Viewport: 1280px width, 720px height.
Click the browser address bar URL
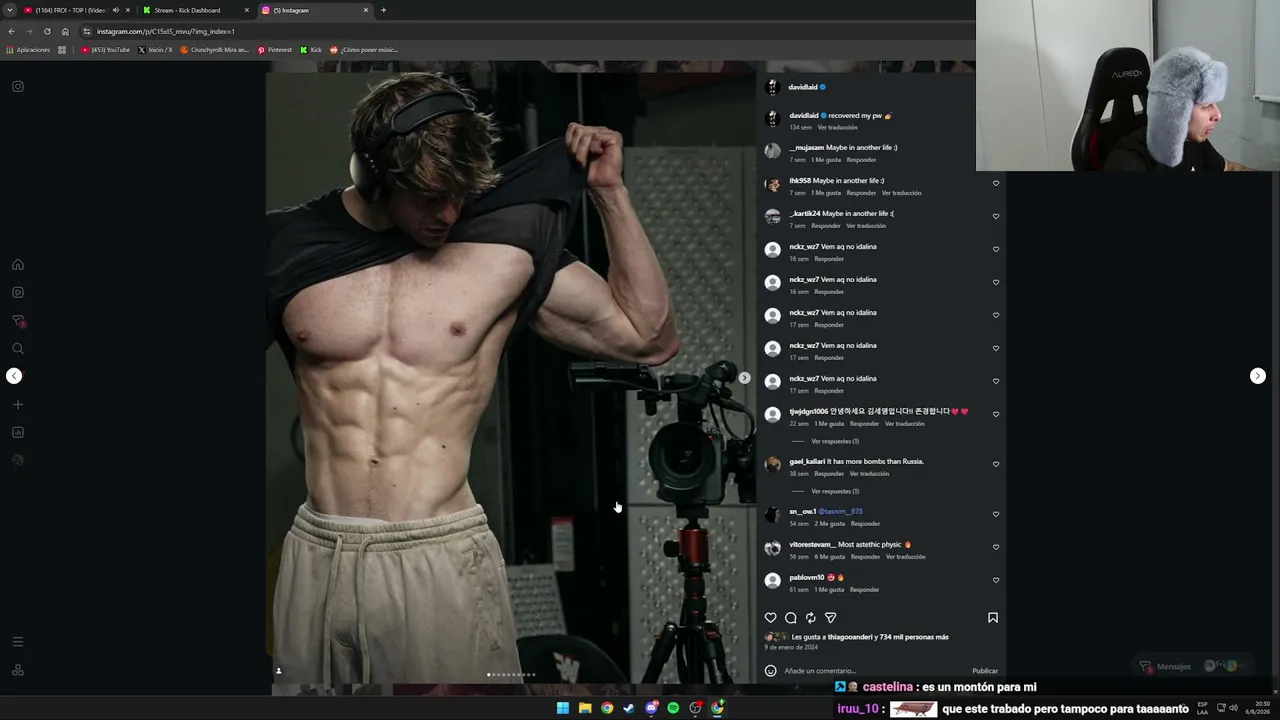pos(166,31)
